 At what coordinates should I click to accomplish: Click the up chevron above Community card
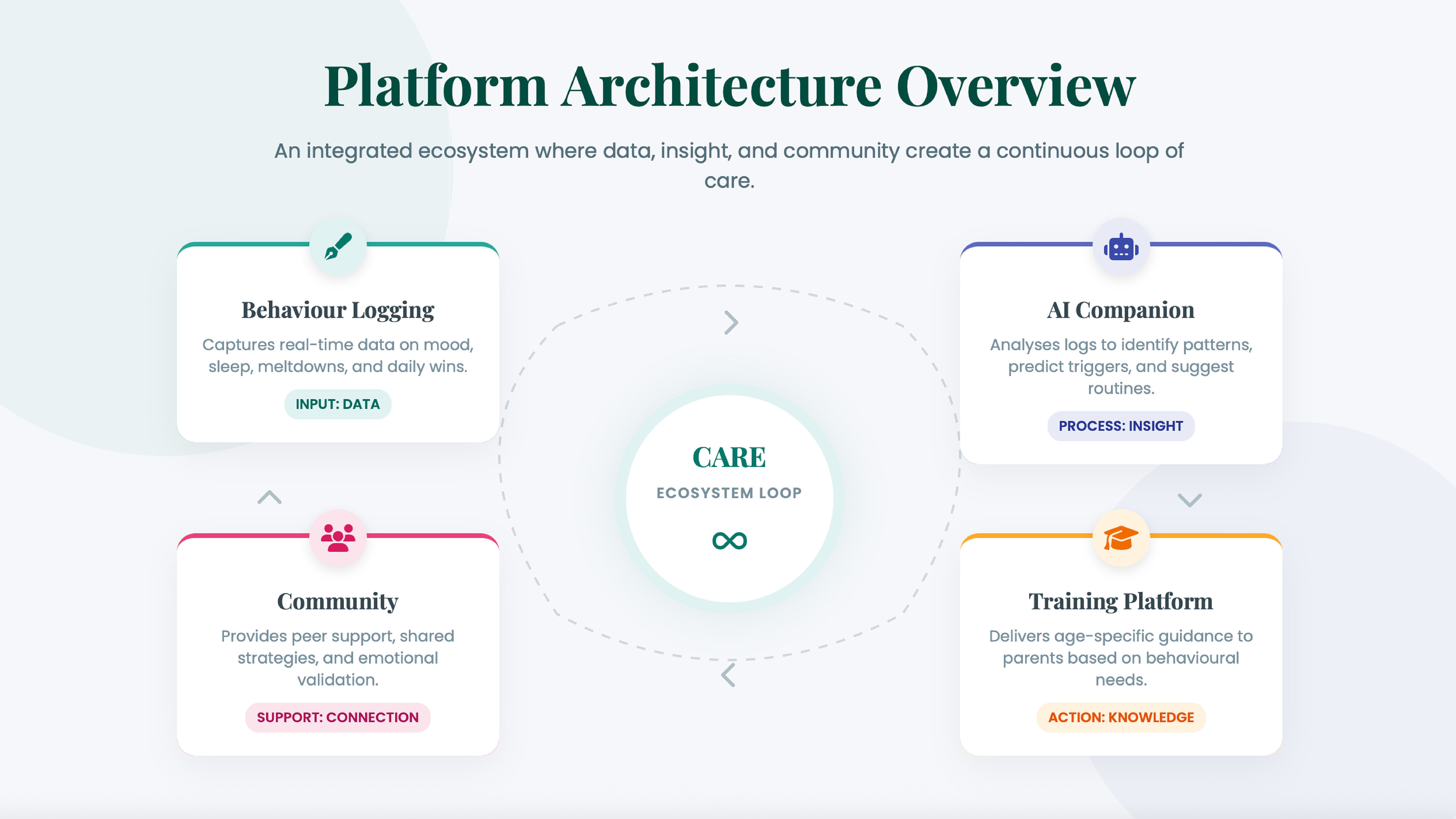pos(270,497)
